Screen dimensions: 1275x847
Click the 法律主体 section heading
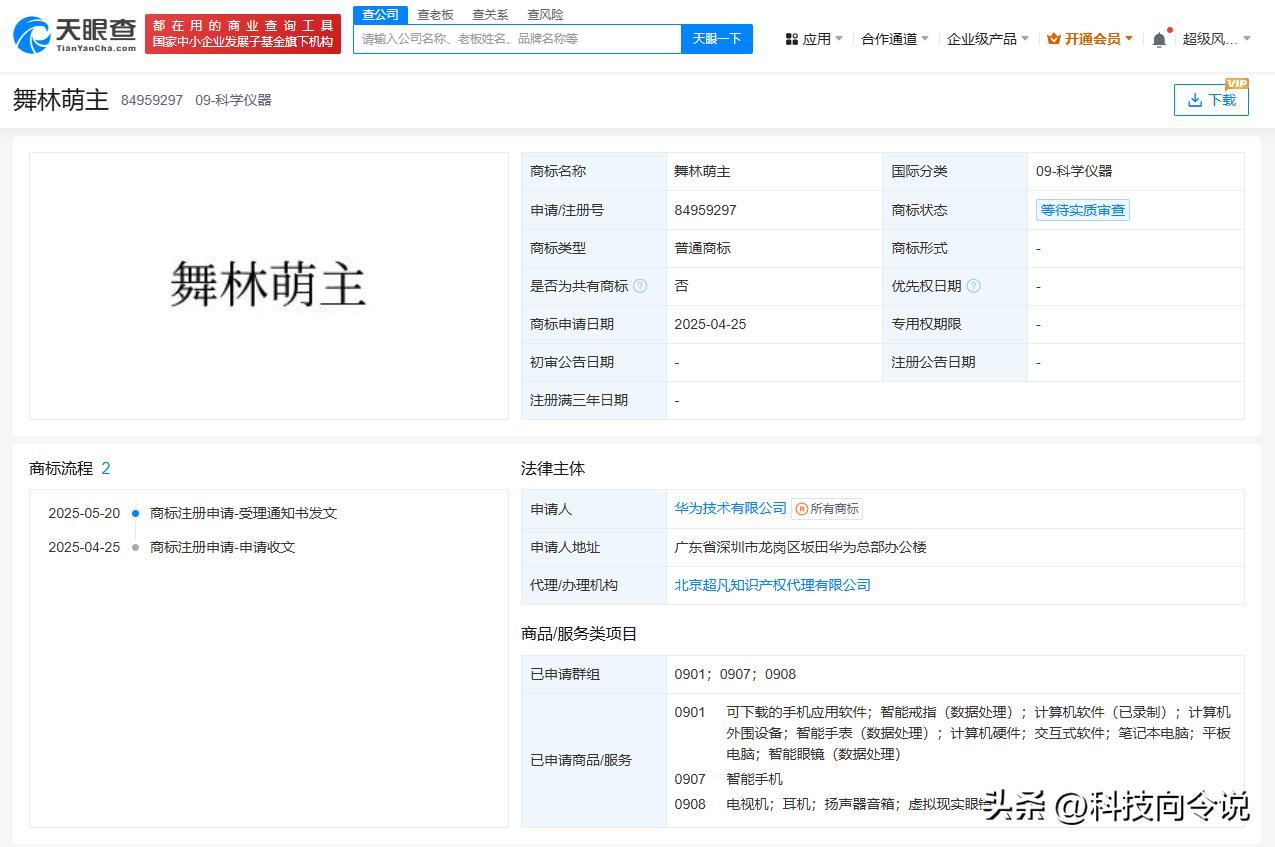click(x=553, y=468)
